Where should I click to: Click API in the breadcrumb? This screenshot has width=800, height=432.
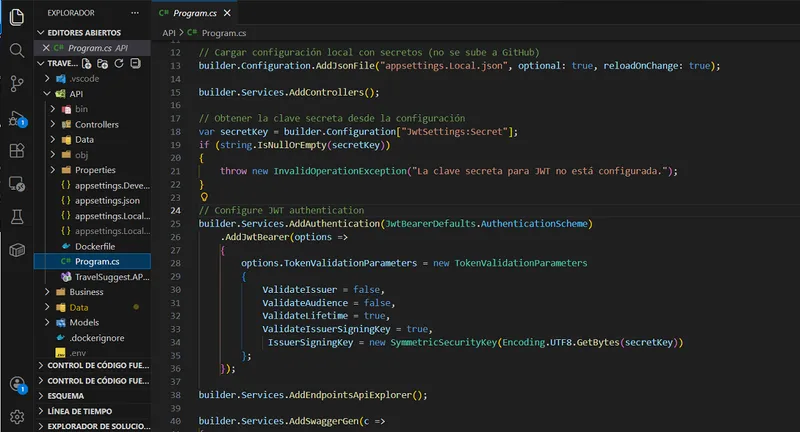click(169, 33)
